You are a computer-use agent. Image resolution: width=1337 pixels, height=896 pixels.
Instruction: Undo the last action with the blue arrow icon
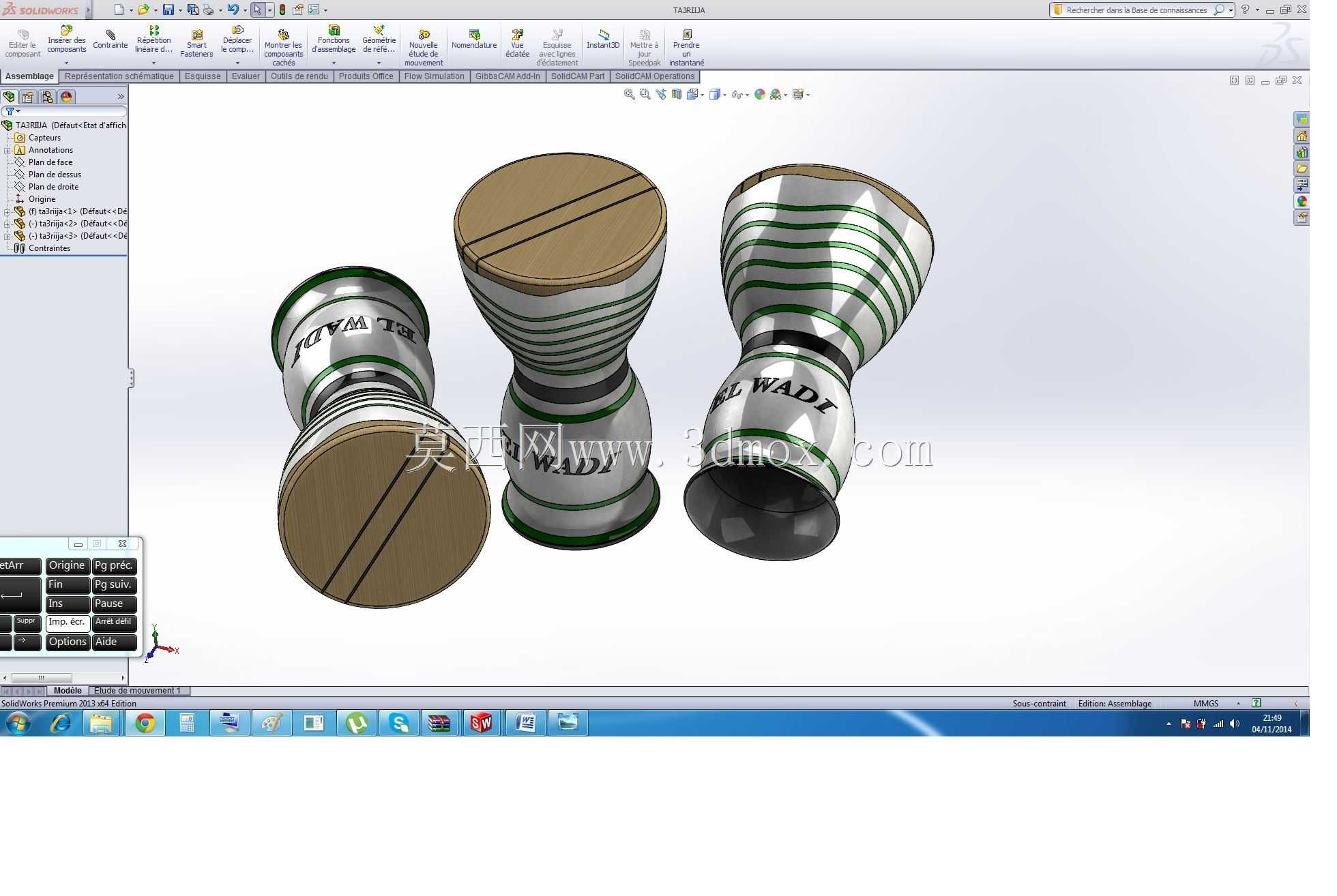(233, 10)
